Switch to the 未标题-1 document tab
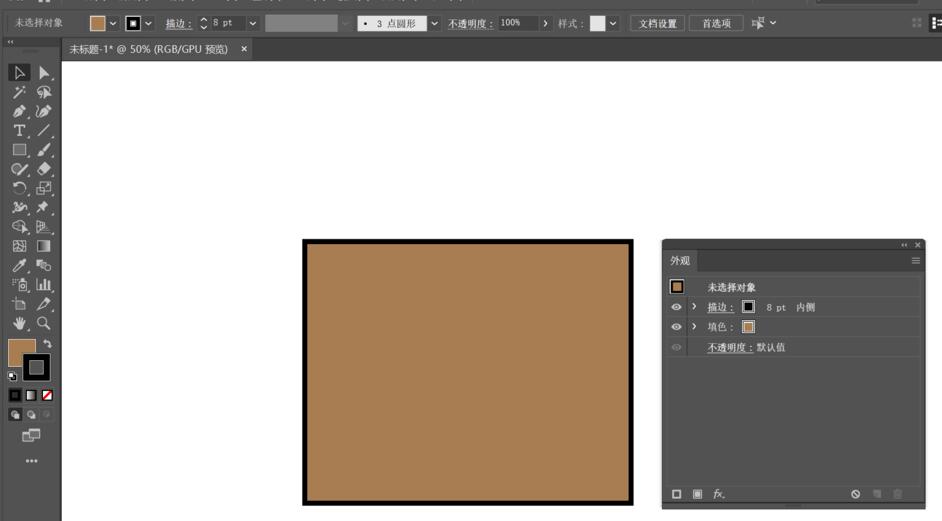This screenshot has width=942, height=521. [148, 49]
